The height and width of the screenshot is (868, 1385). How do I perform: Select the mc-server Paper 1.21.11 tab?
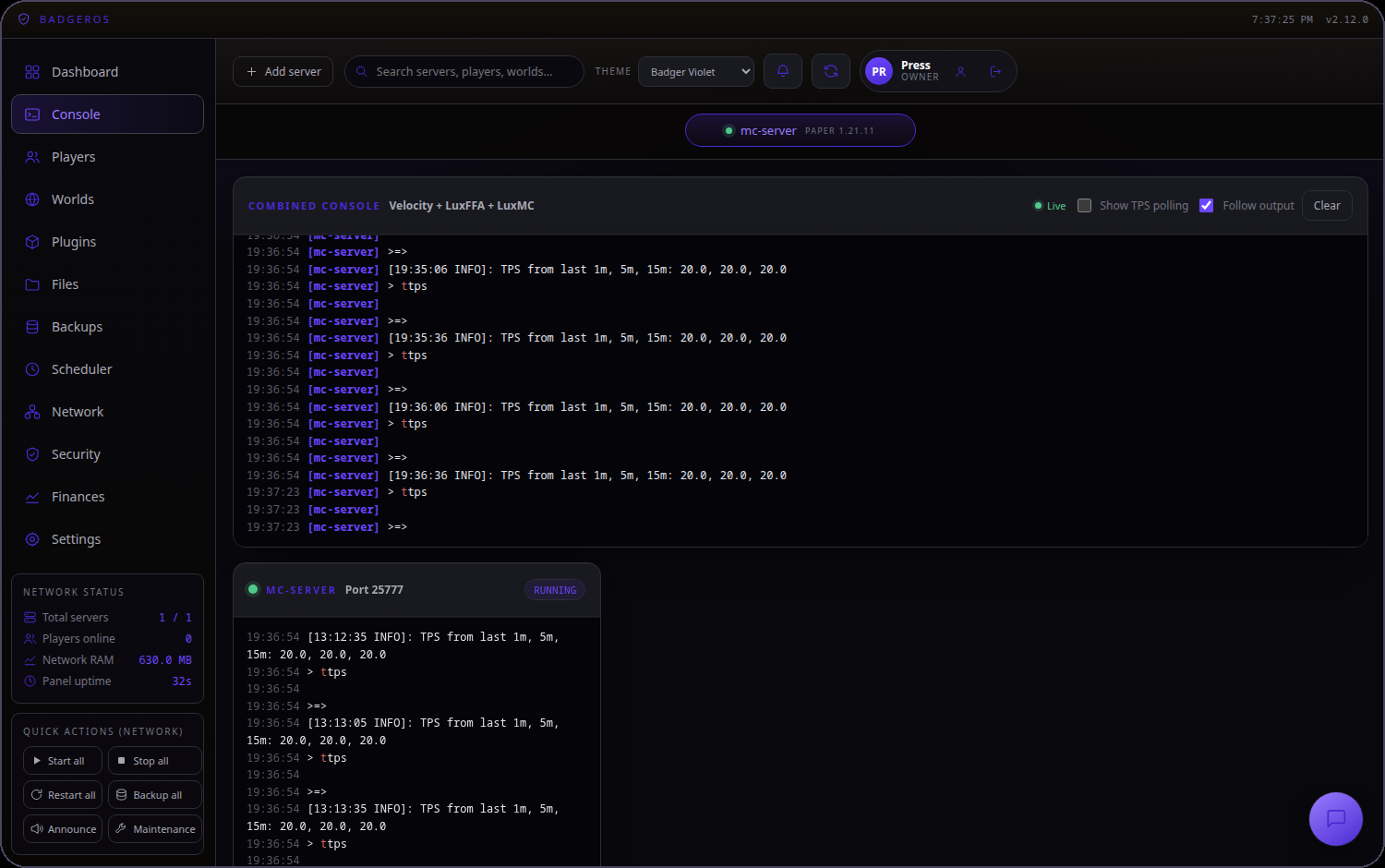pyautogui.click(x=801, y=130)
